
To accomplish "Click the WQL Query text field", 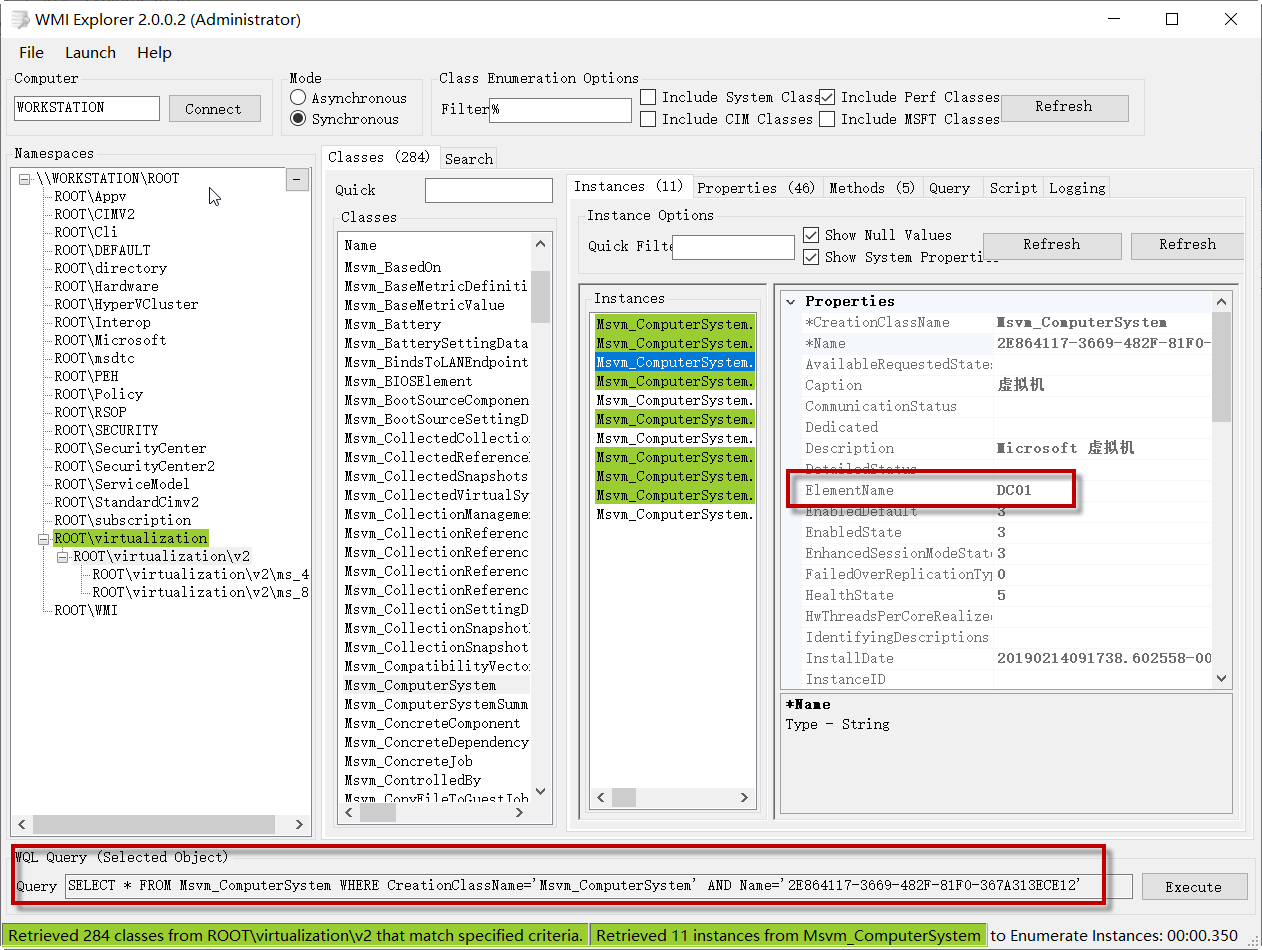I will click(599, 886).
